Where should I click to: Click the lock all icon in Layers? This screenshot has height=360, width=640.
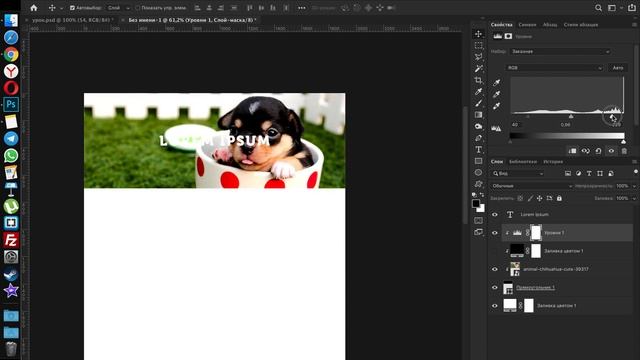559,198
